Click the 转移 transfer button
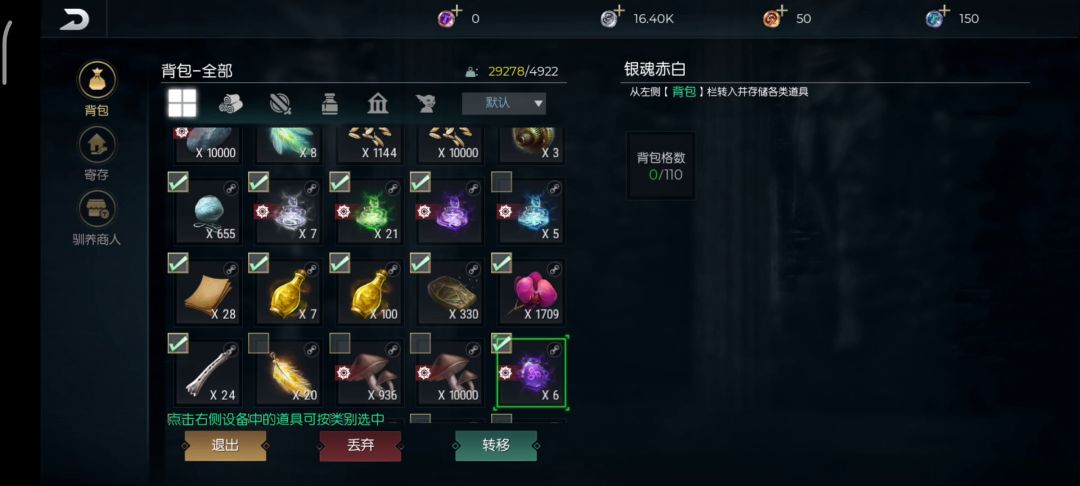 (x=496, y=445)
